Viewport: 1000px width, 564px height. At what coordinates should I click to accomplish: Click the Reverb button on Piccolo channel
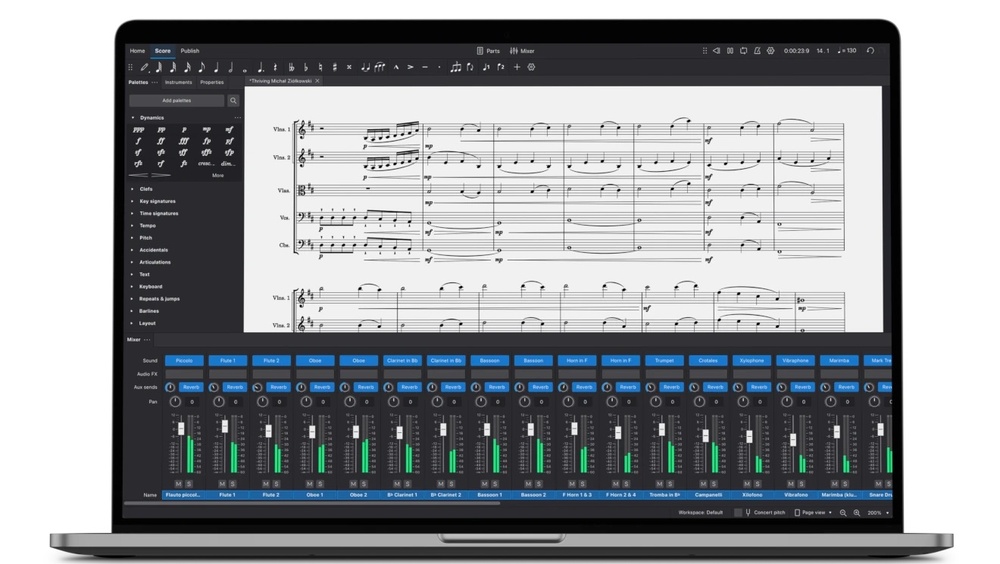coord(190,387)
